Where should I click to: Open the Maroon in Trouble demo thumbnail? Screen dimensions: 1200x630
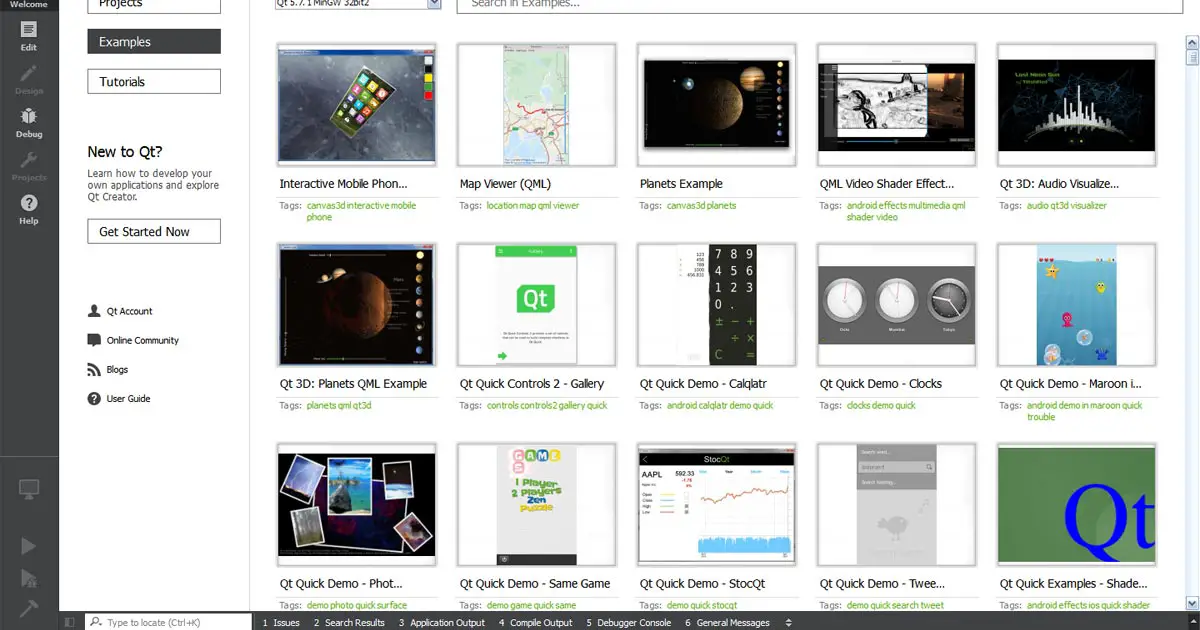coord(1077,304)
